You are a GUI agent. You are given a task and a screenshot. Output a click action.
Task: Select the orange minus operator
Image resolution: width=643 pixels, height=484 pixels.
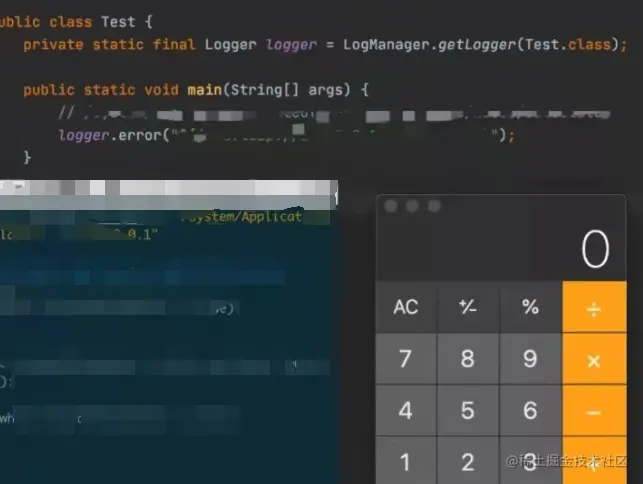tap(594, 411)
